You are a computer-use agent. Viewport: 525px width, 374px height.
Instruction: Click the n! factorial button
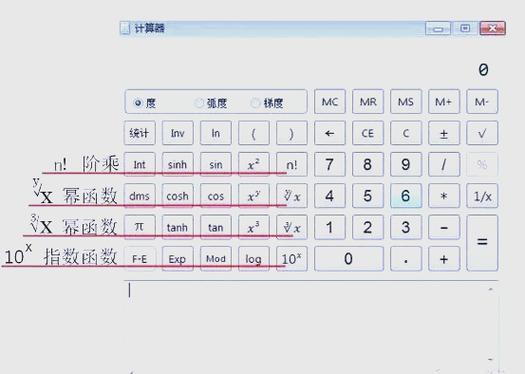pos(292,164)
